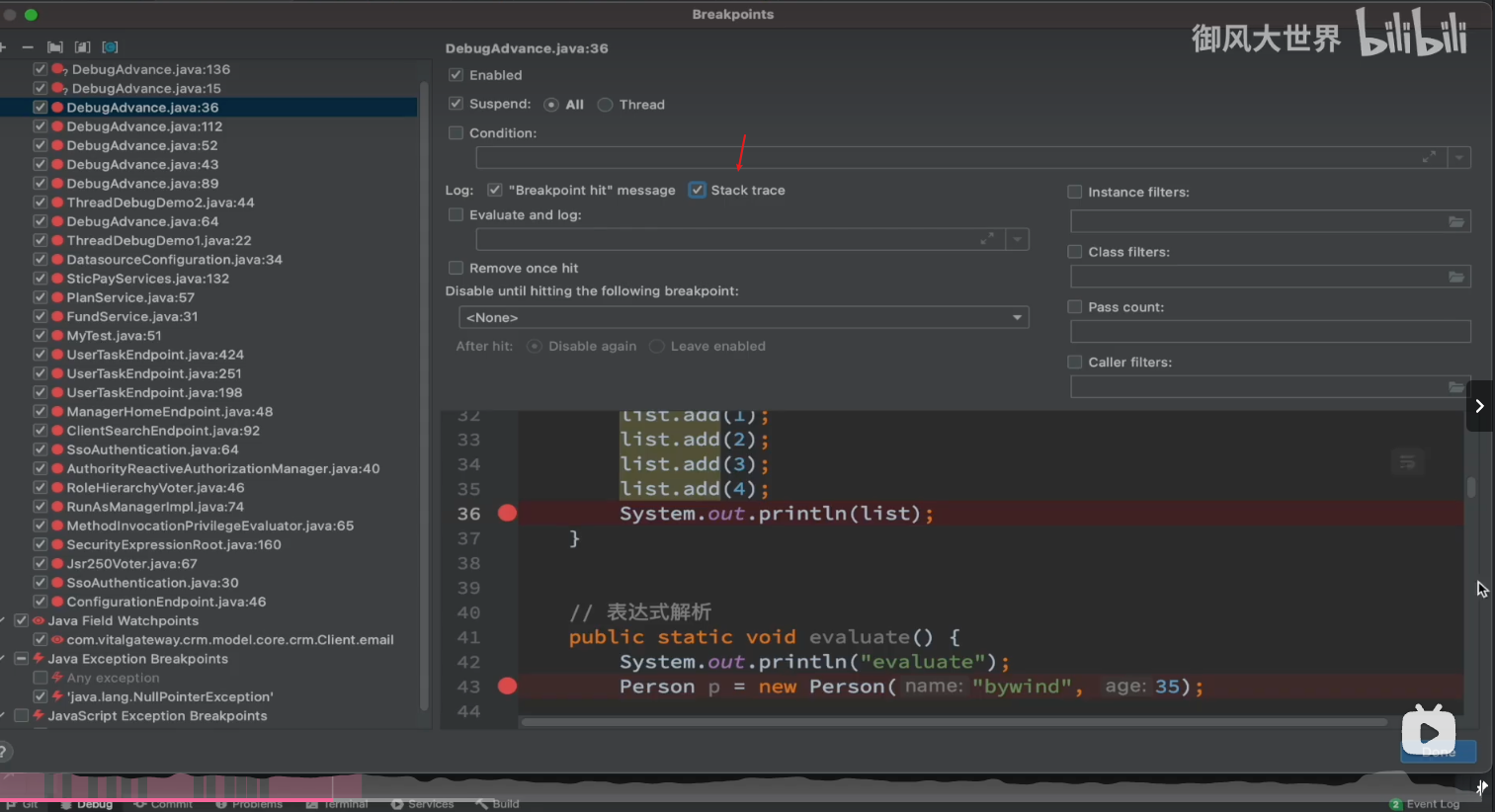Toggle group by package icon
This screenshot has width=1495, height=812.
pos(55,47)
